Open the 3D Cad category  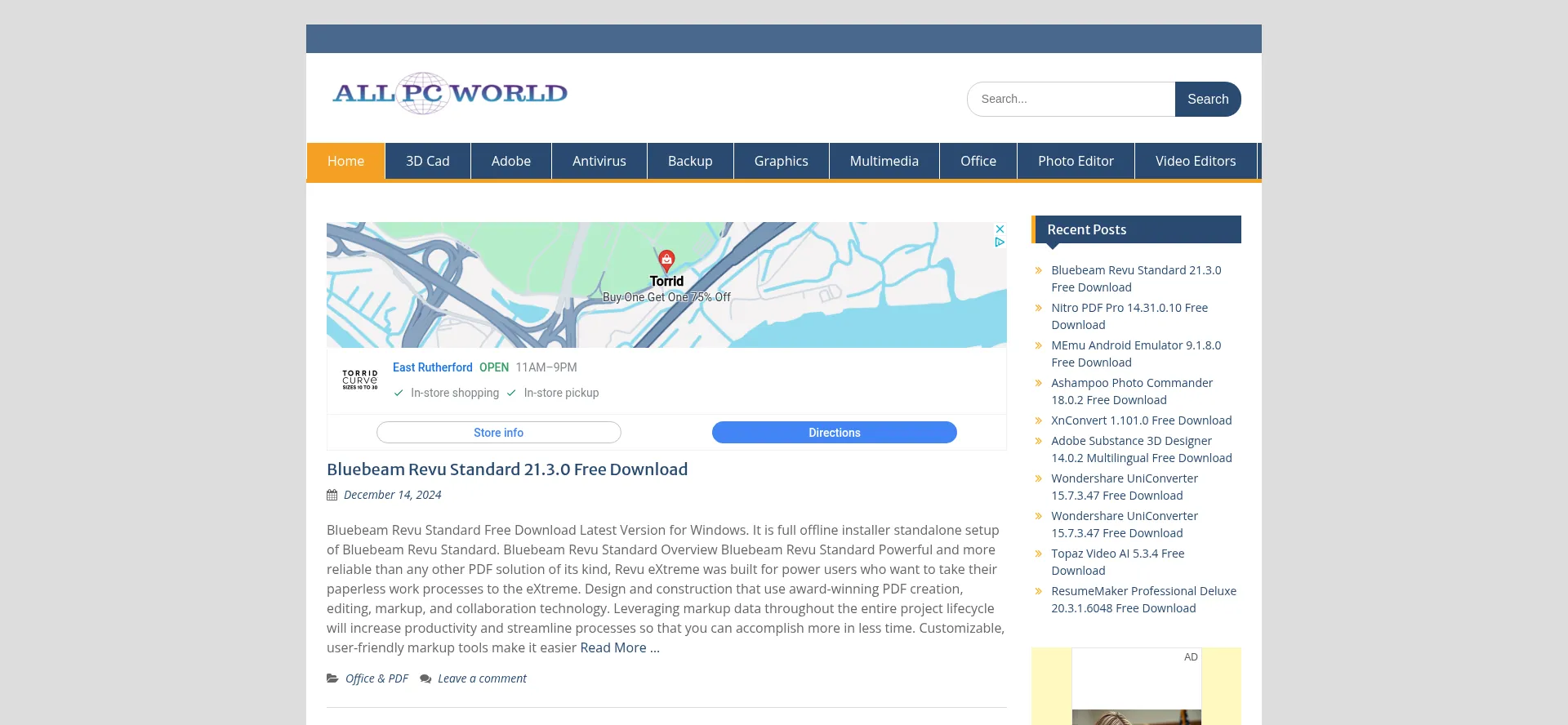coord(428,161)
